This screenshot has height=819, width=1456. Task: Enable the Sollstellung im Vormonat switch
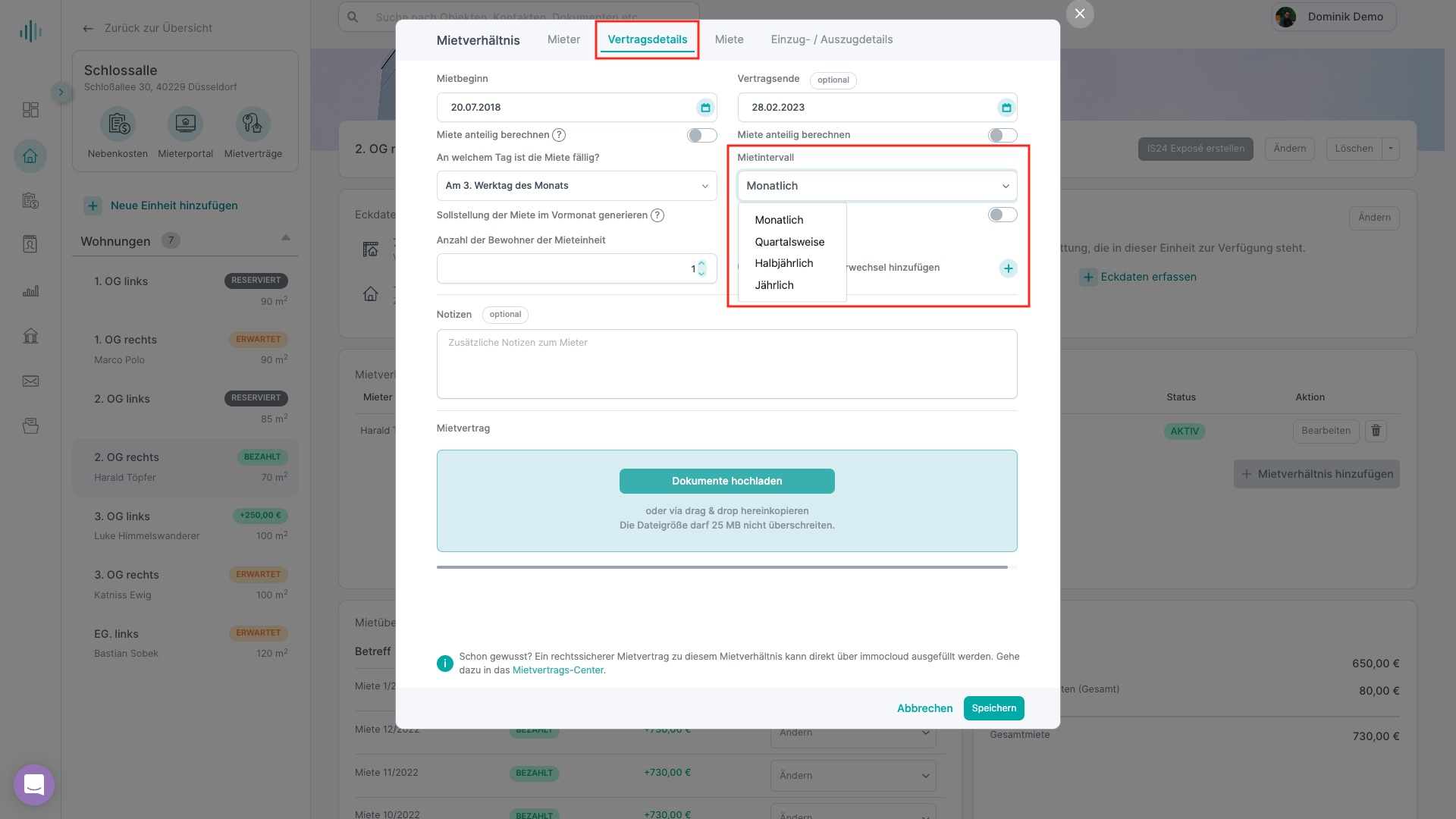(x=1003, y=215)
